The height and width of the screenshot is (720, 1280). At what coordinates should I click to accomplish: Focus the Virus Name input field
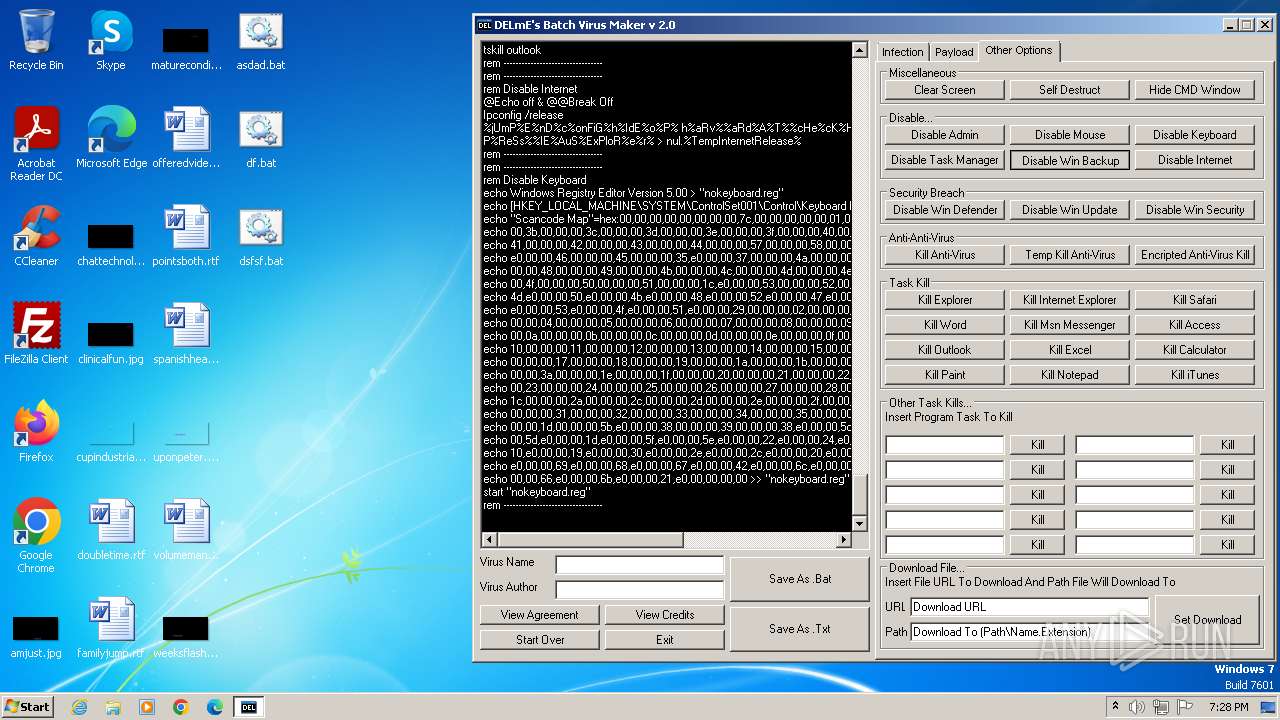coord(639,565)
